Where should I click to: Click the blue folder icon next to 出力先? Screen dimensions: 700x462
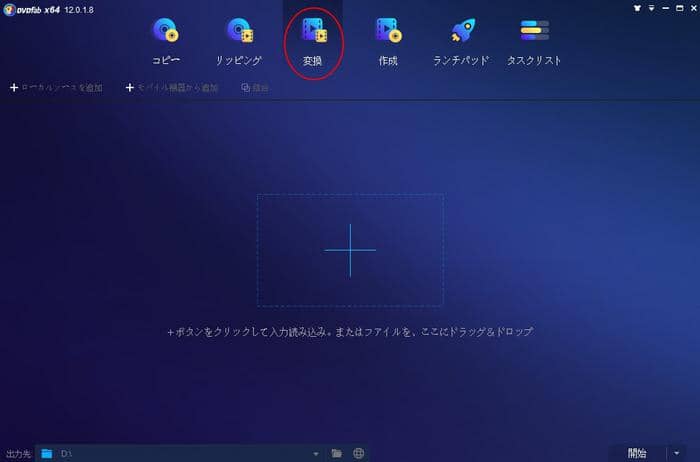(x=46, y=454)
